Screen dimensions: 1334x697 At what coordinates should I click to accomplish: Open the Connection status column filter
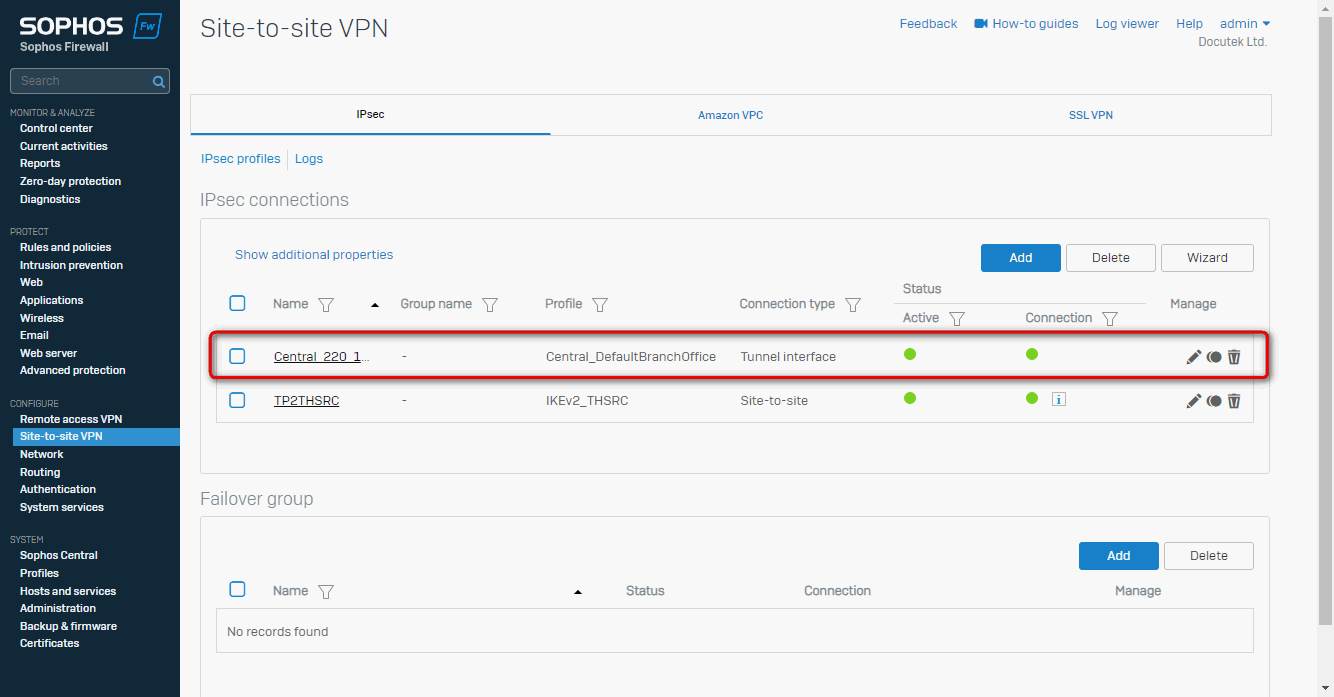[x=1110, y=319]
